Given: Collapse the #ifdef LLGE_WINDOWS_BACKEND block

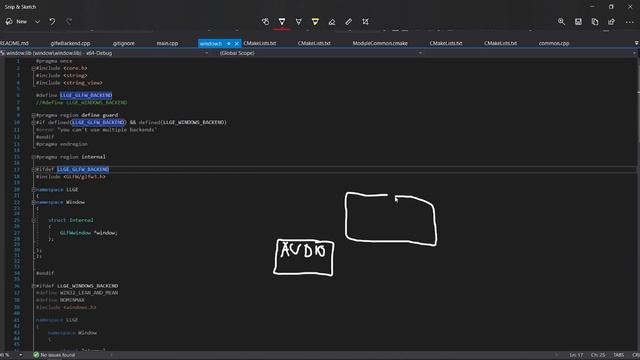Looking at the screenshot, I should click(34, 286).
